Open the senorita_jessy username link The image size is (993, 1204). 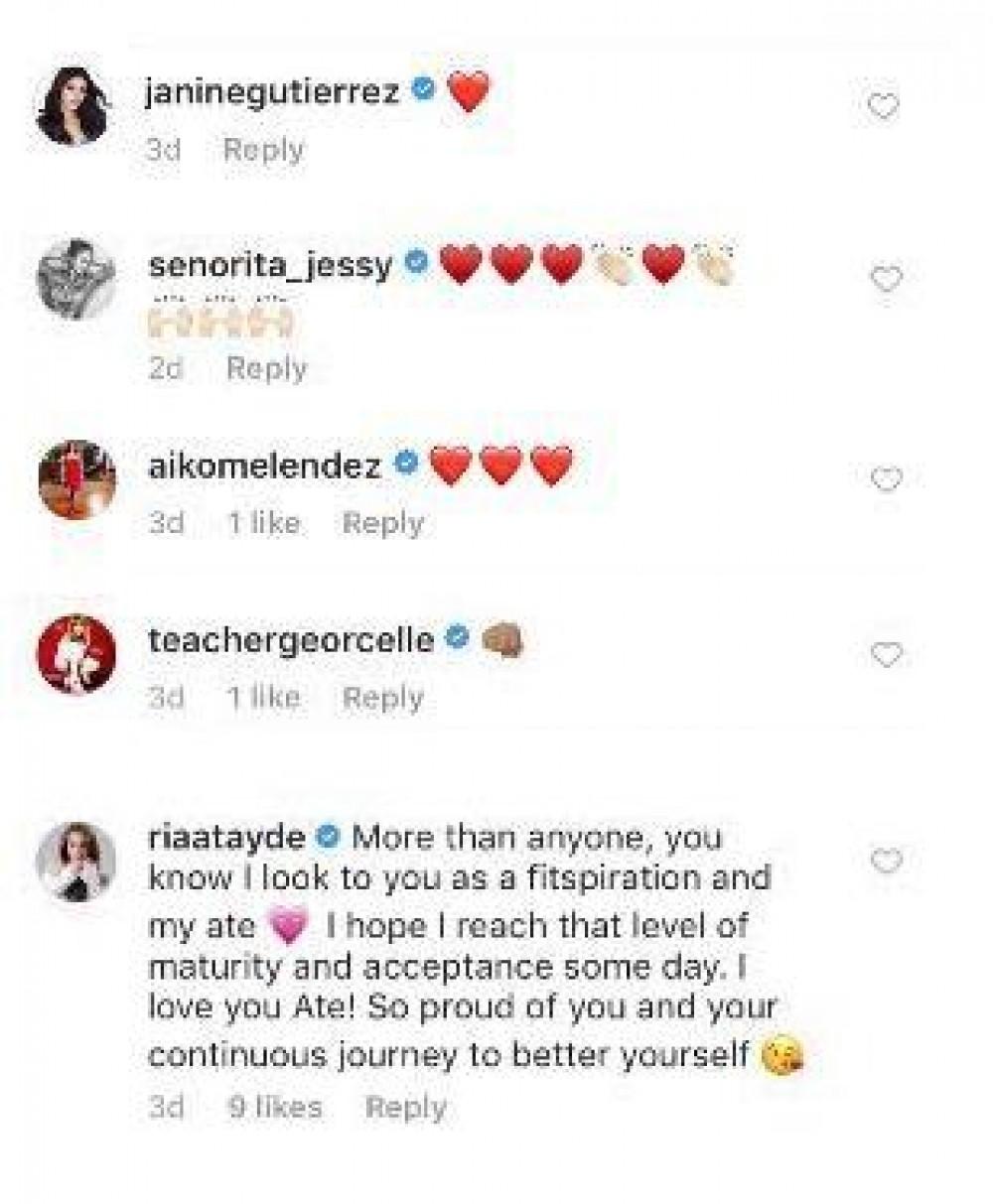(270, 266)
